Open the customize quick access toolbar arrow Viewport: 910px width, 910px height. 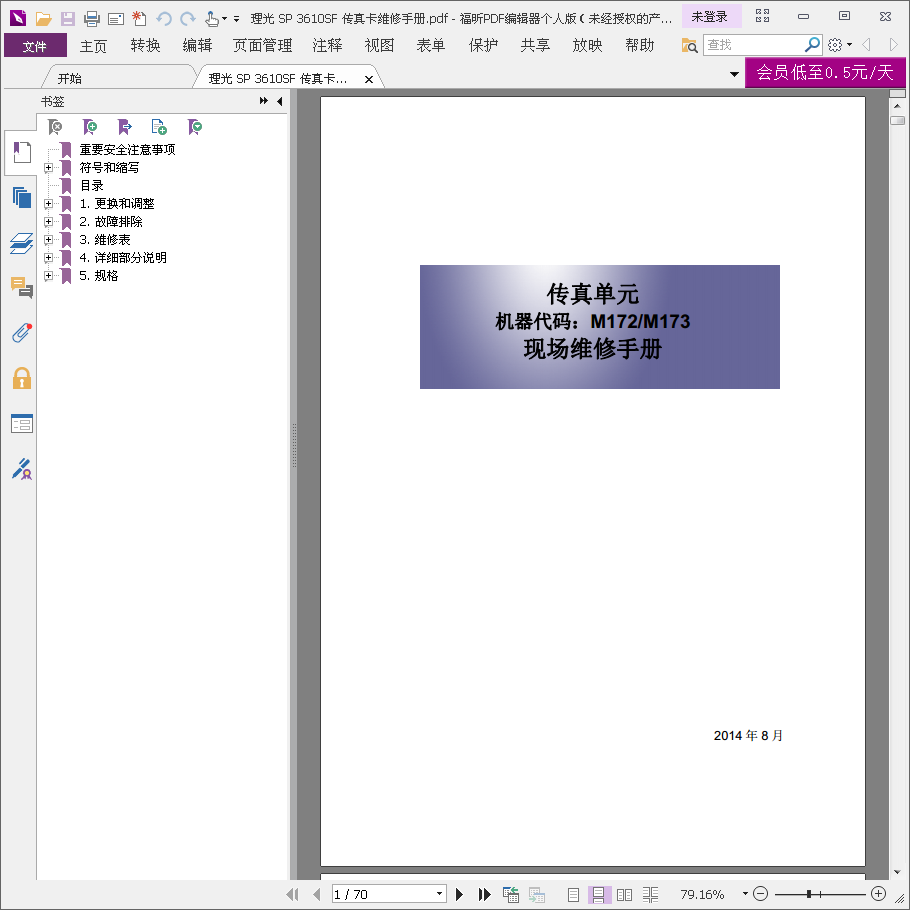pos(236,19)
